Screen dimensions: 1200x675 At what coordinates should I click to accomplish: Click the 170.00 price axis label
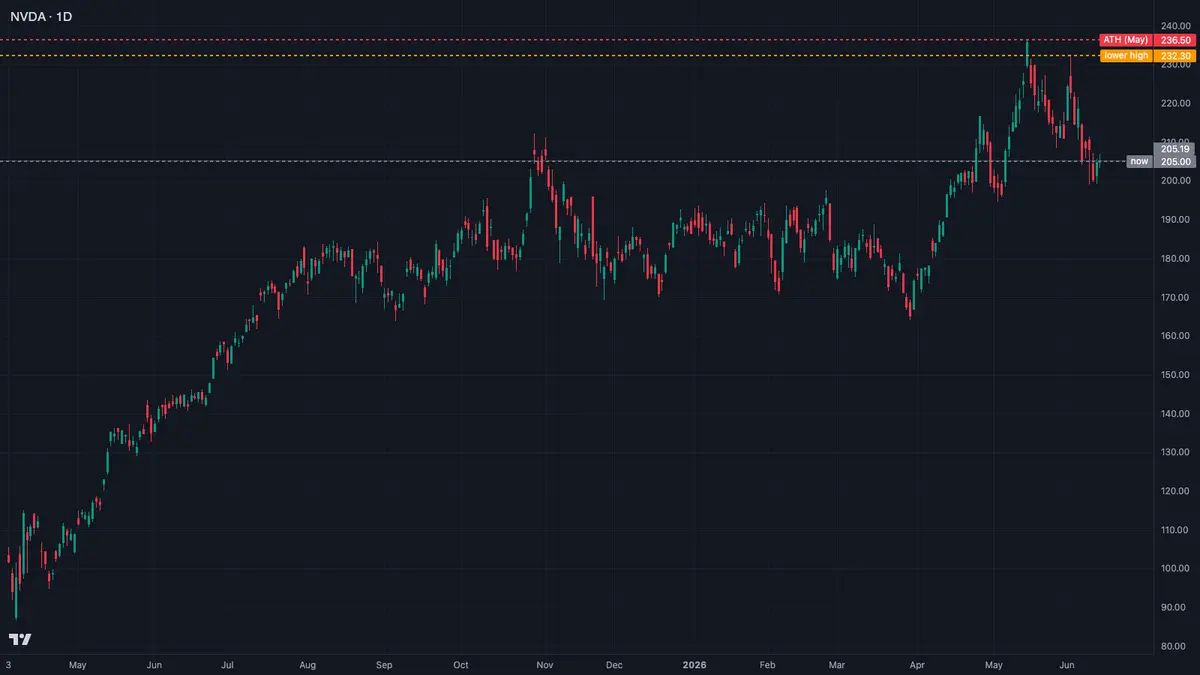pos(1175,297)
